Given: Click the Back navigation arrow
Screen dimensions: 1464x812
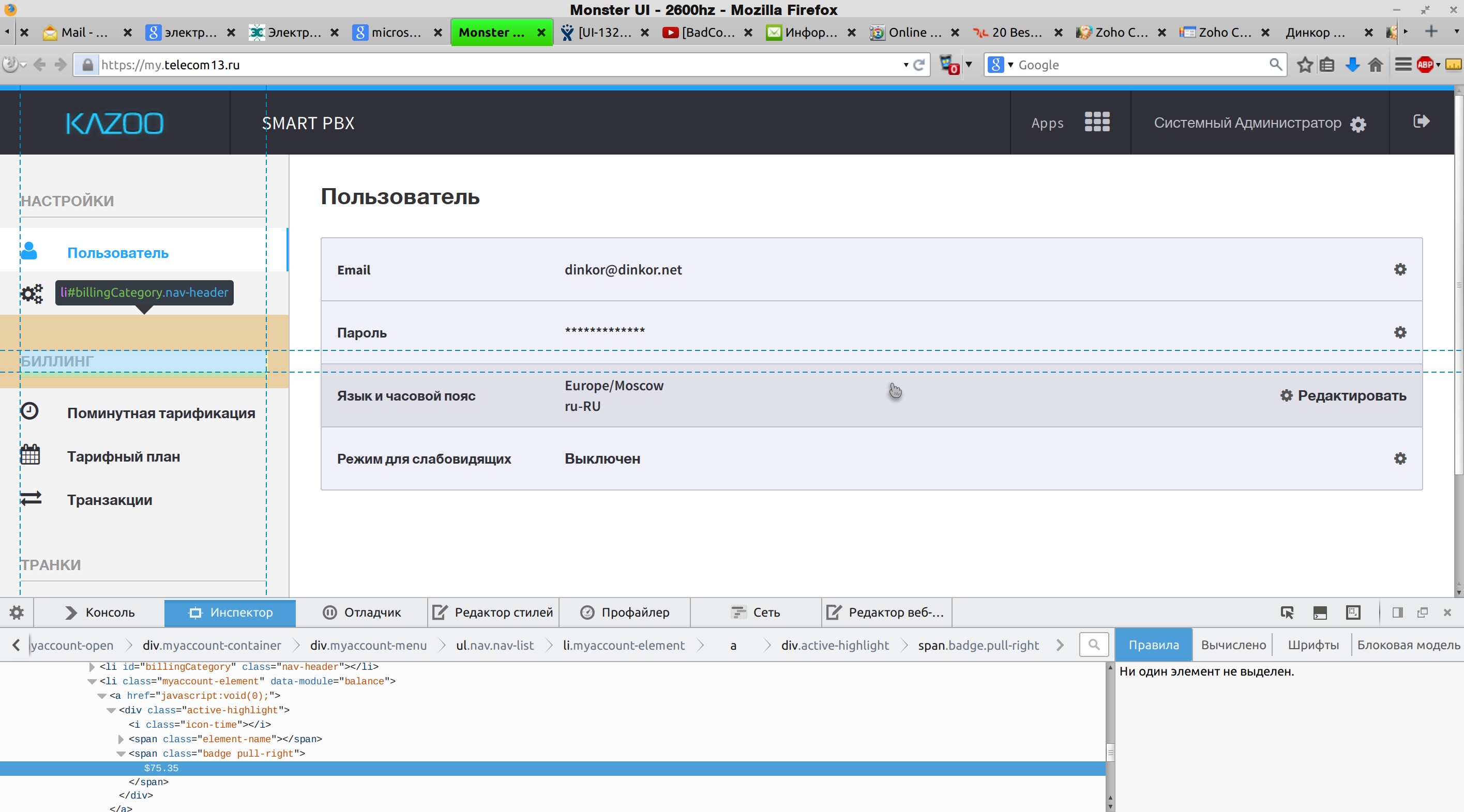Looking at the screenshot, I should click(x=39, y=65).
